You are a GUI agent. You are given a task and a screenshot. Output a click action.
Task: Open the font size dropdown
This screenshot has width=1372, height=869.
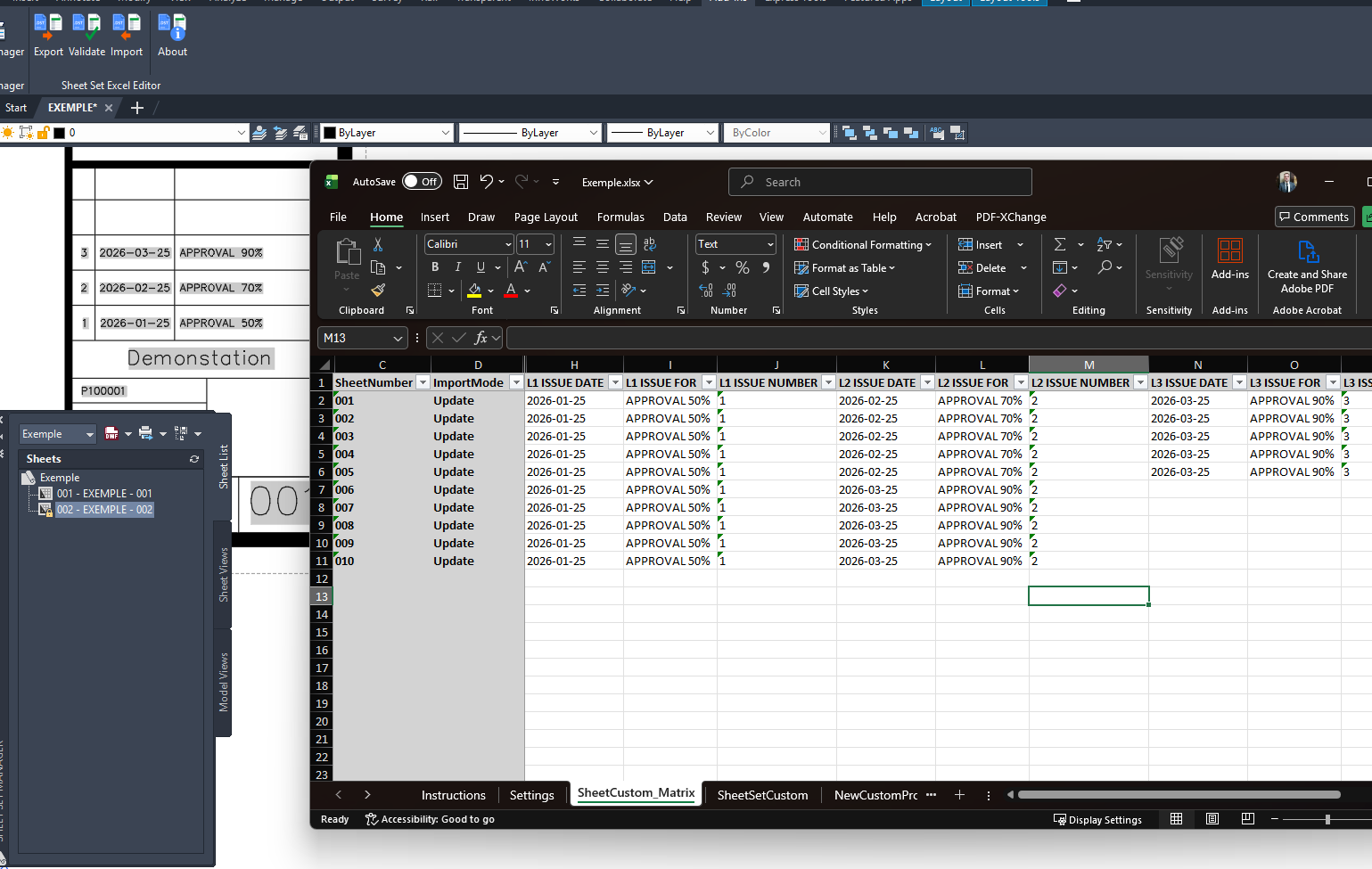(x=548, y=244)
